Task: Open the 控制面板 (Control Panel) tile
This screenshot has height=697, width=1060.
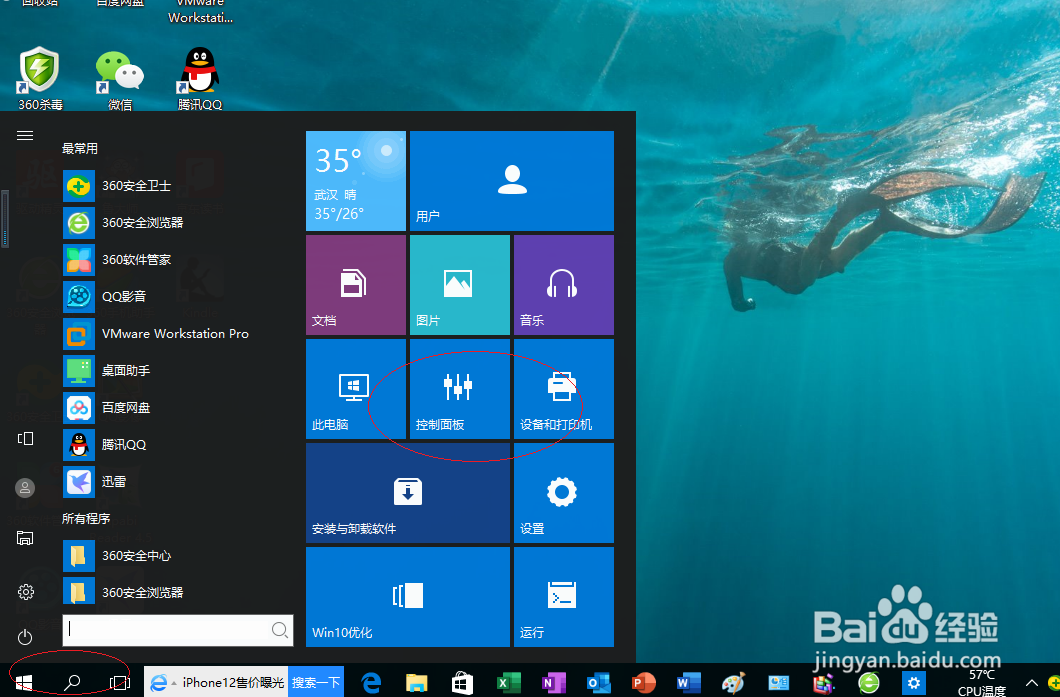Action: click(460, 389)
